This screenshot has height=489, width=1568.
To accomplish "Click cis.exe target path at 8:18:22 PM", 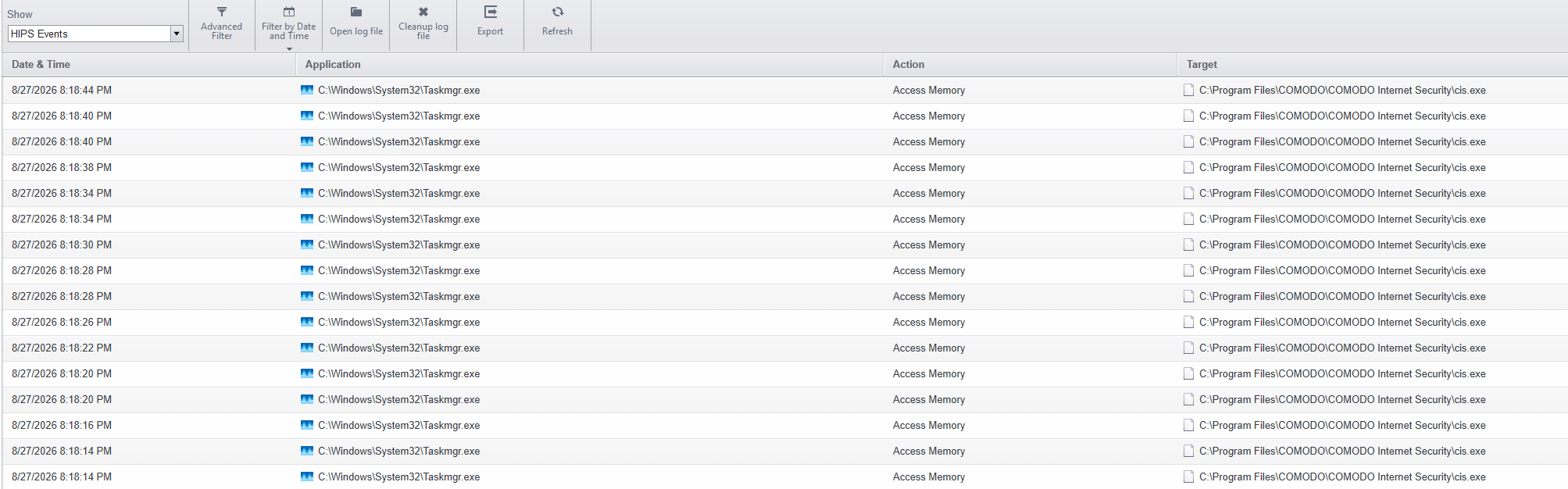I will click(1342, 348).
